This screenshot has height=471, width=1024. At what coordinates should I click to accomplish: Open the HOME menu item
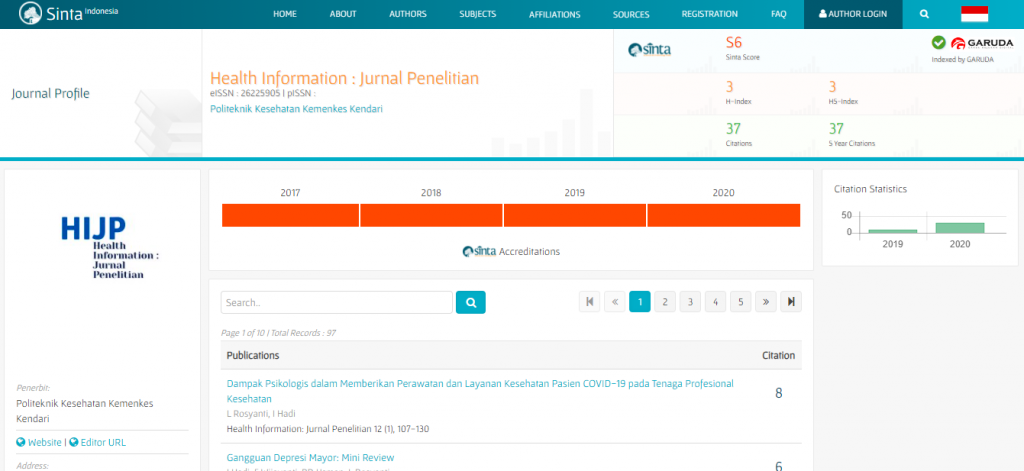tap(285, 14)
